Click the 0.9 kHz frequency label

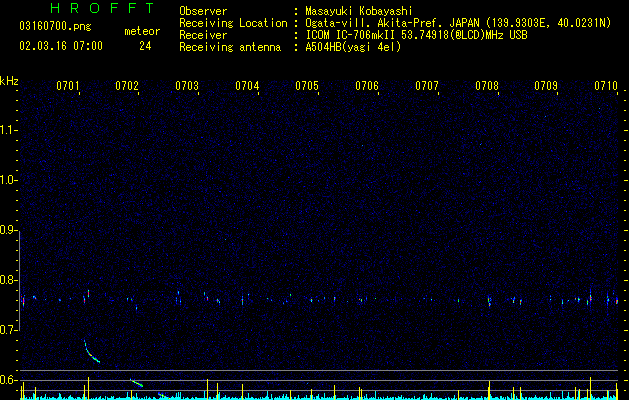(x=8, y=230)
